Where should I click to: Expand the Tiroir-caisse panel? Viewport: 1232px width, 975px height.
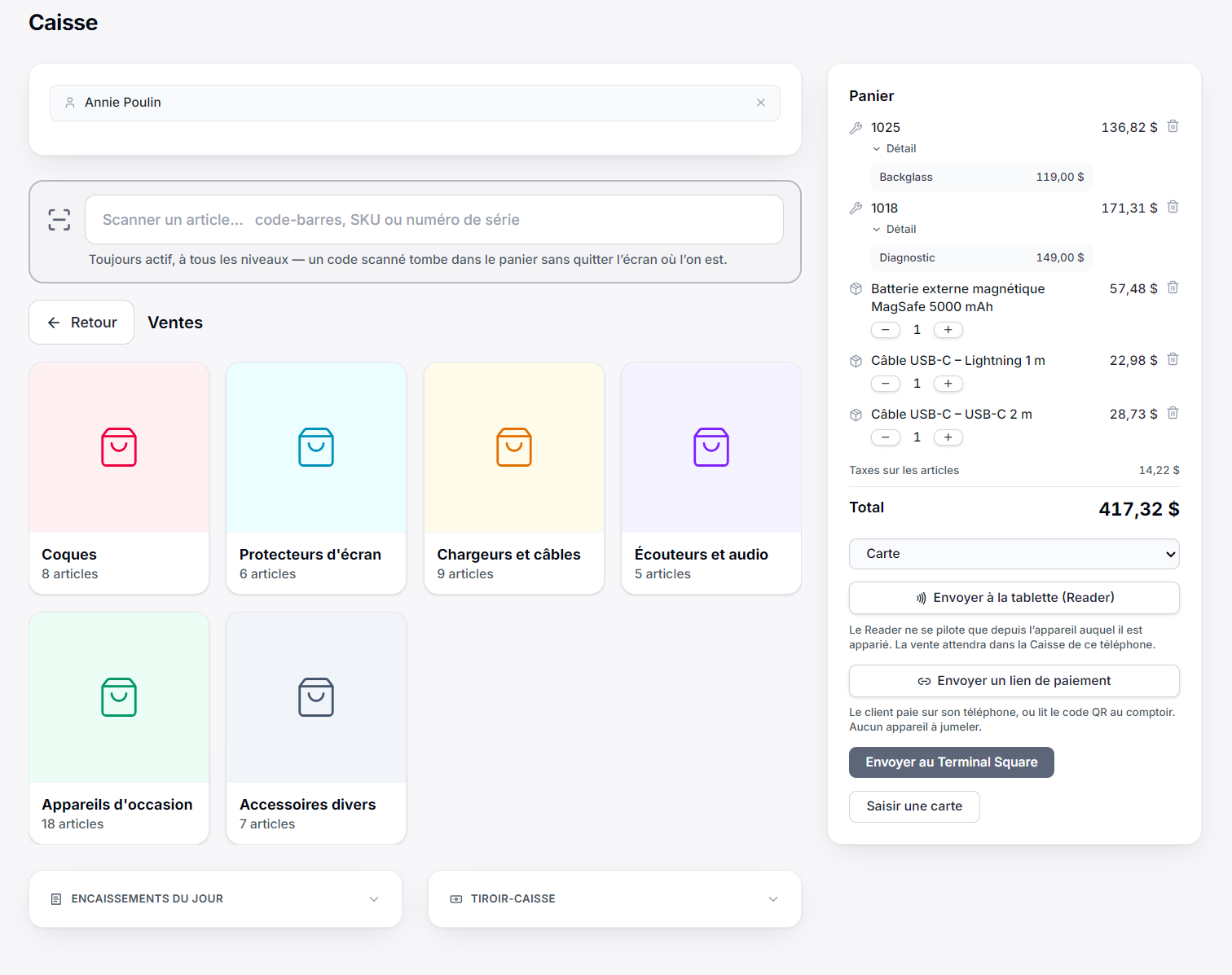(614, 899)
